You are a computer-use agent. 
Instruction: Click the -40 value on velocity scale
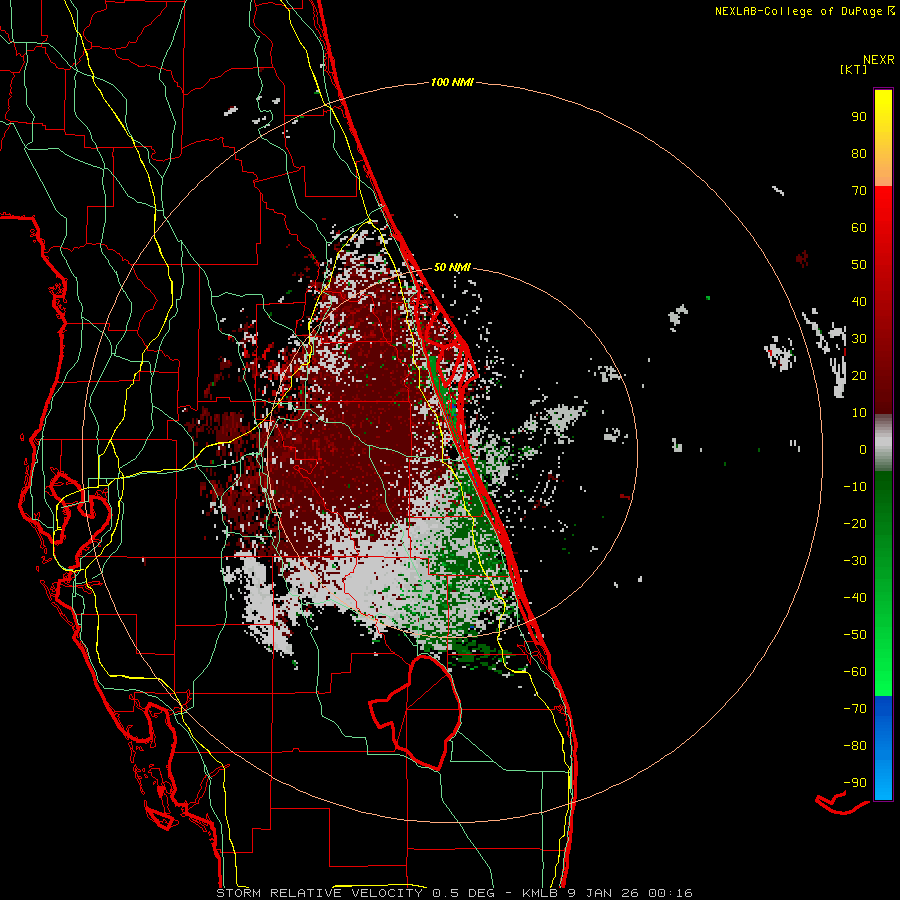click(855, 598)
